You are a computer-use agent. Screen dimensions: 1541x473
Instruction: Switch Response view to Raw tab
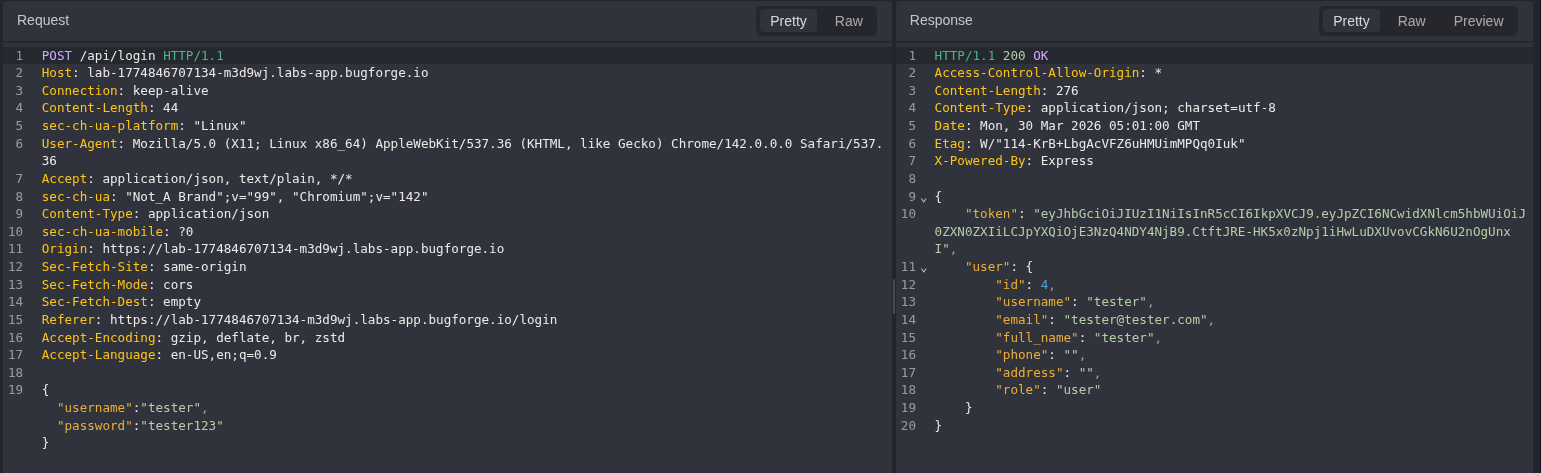point(1411,21)
